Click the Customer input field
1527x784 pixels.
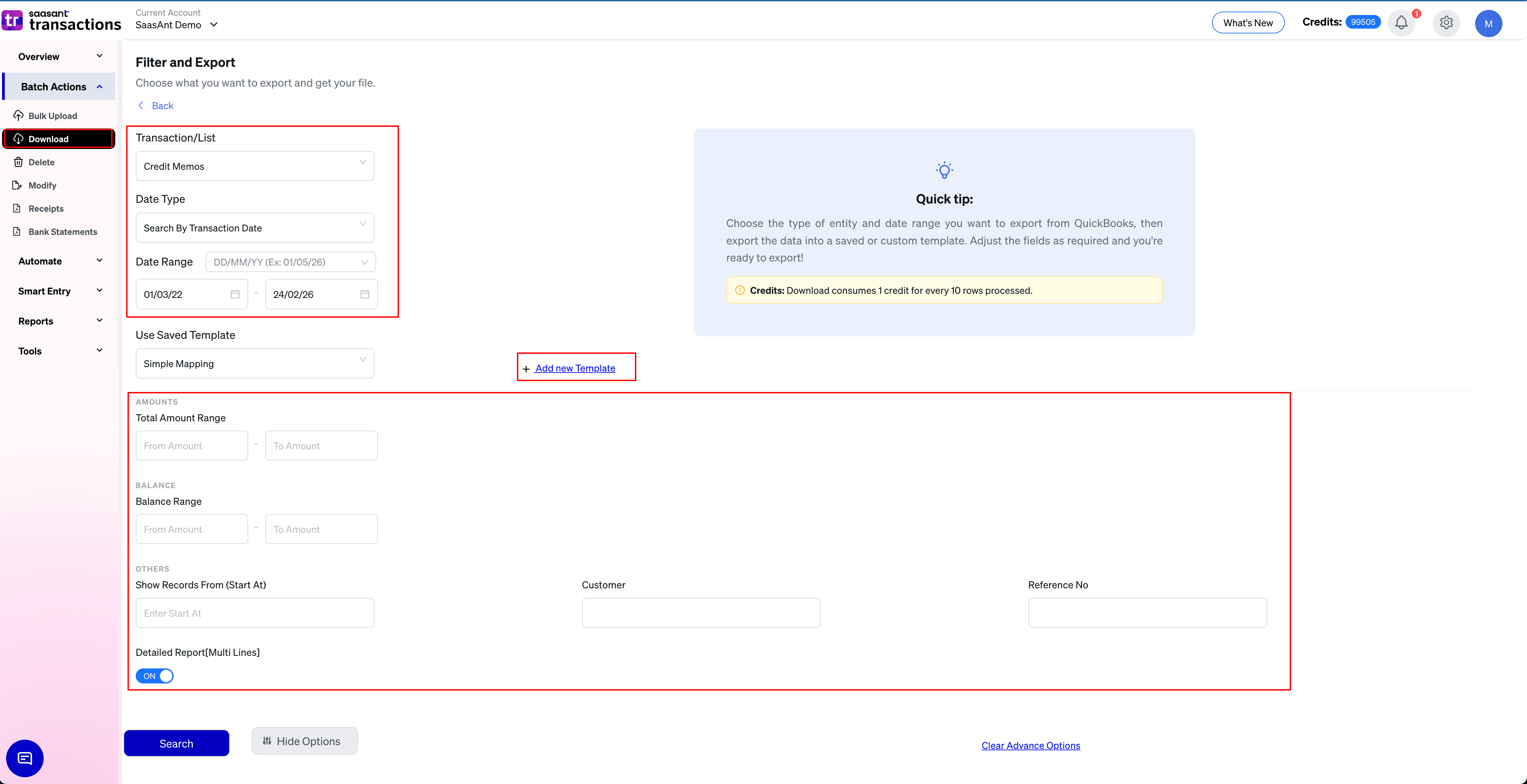click(x=701, y=613)
